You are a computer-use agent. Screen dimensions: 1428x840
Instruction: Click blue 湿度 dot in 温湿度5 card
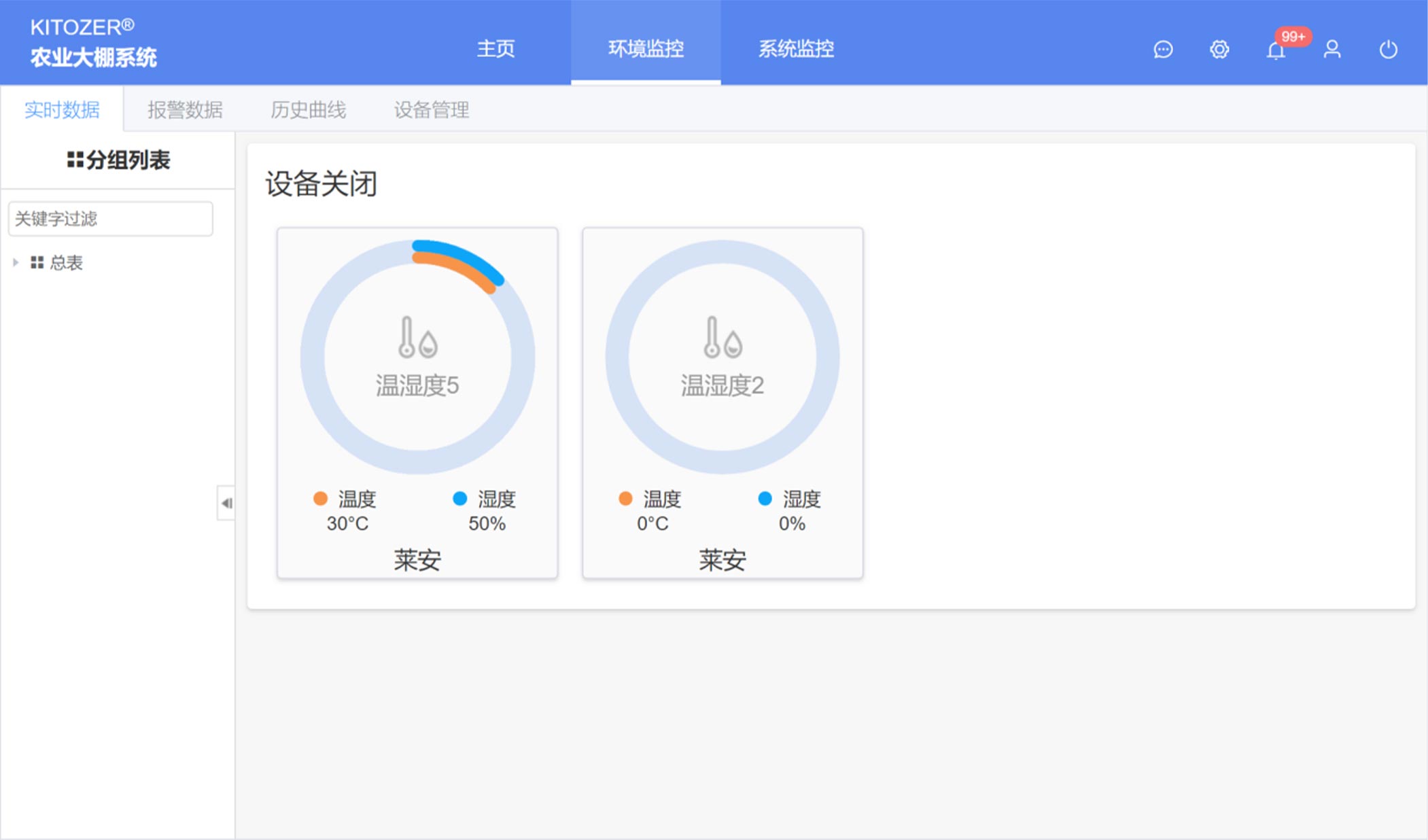460,499
